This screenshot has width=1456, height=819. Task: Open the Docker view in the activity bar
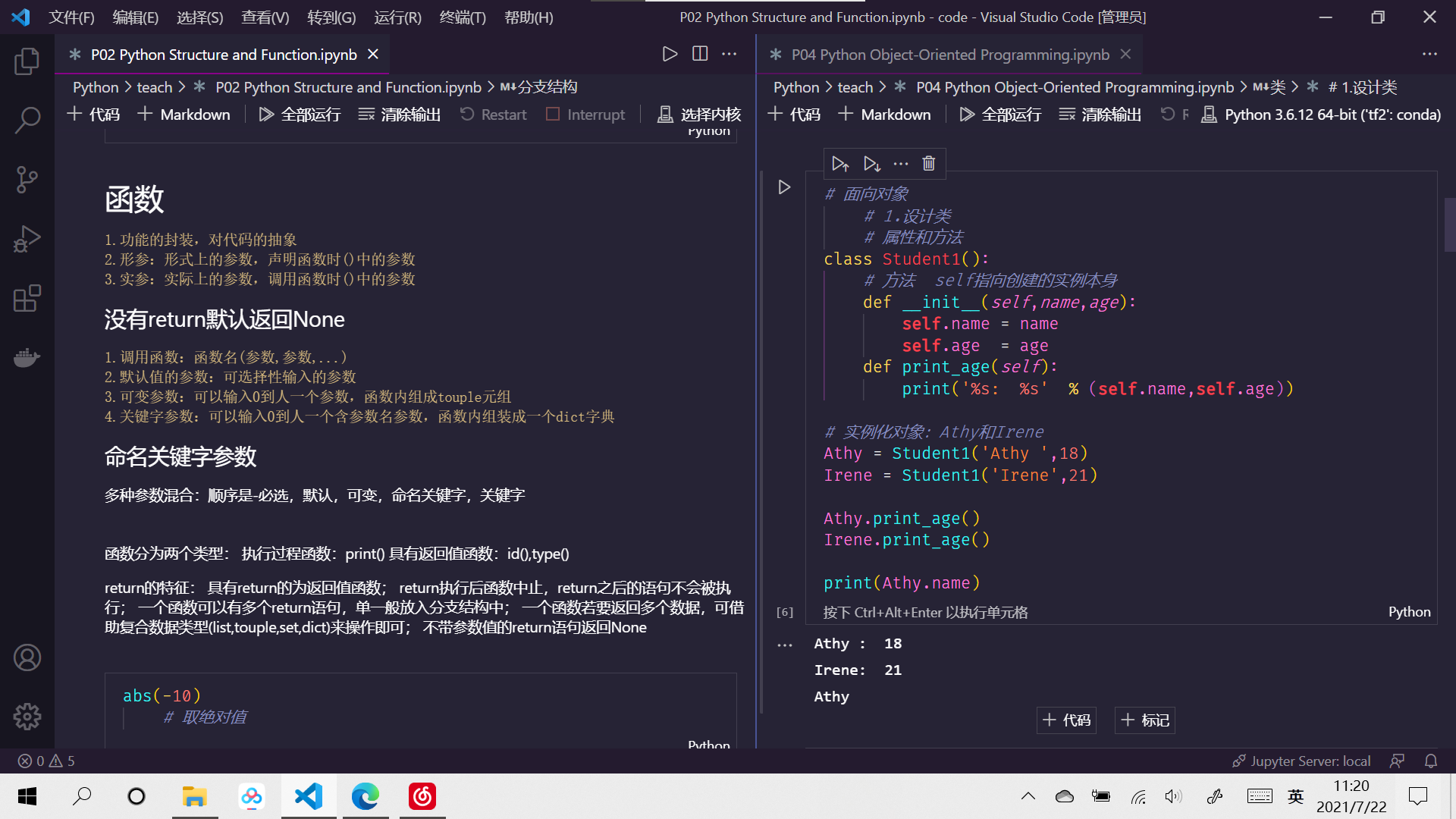(27, 357)
